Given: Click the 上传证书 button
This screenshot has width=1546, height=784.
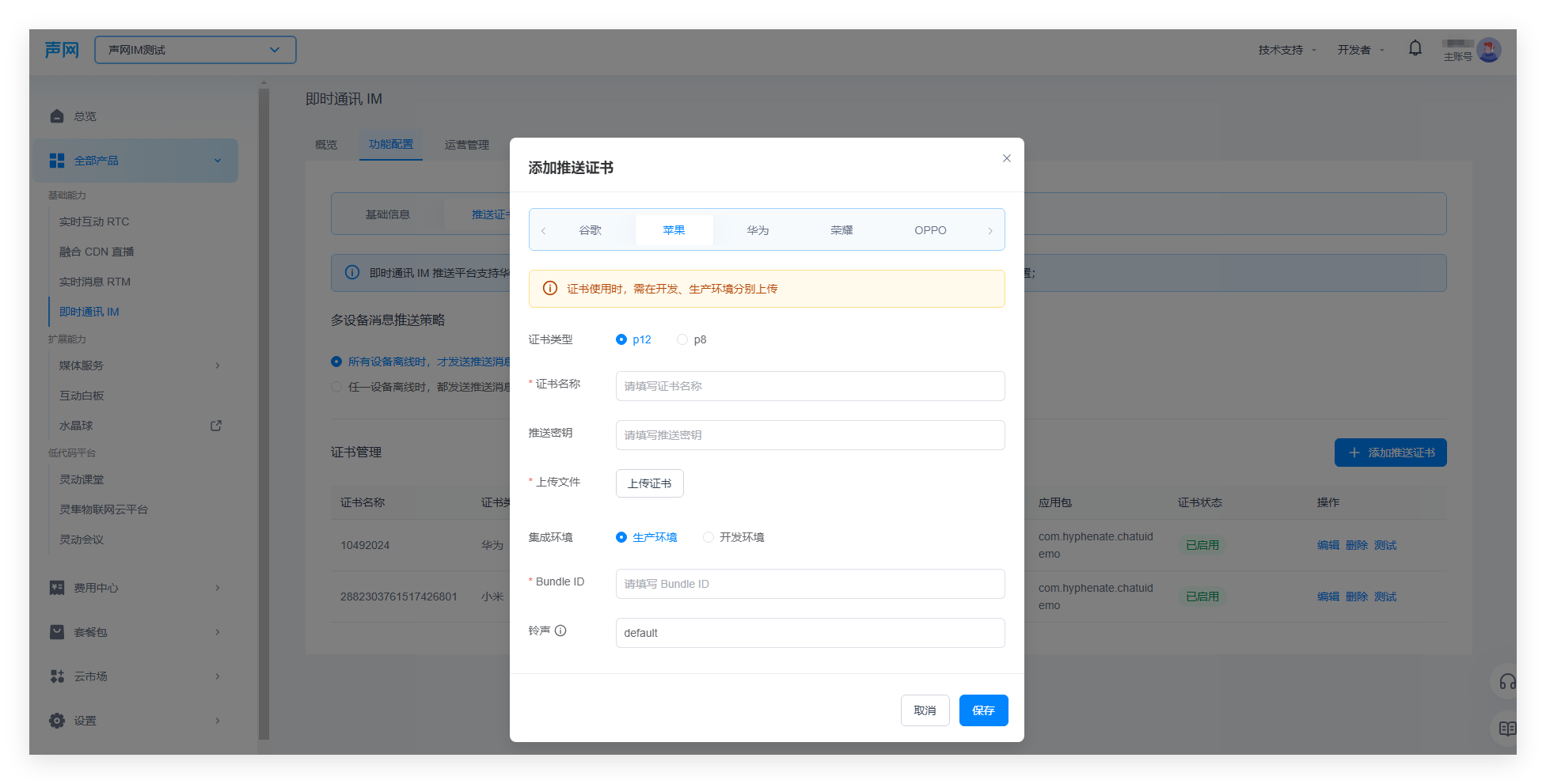Looking at the screenshot, I should click(x=650, y=483).
